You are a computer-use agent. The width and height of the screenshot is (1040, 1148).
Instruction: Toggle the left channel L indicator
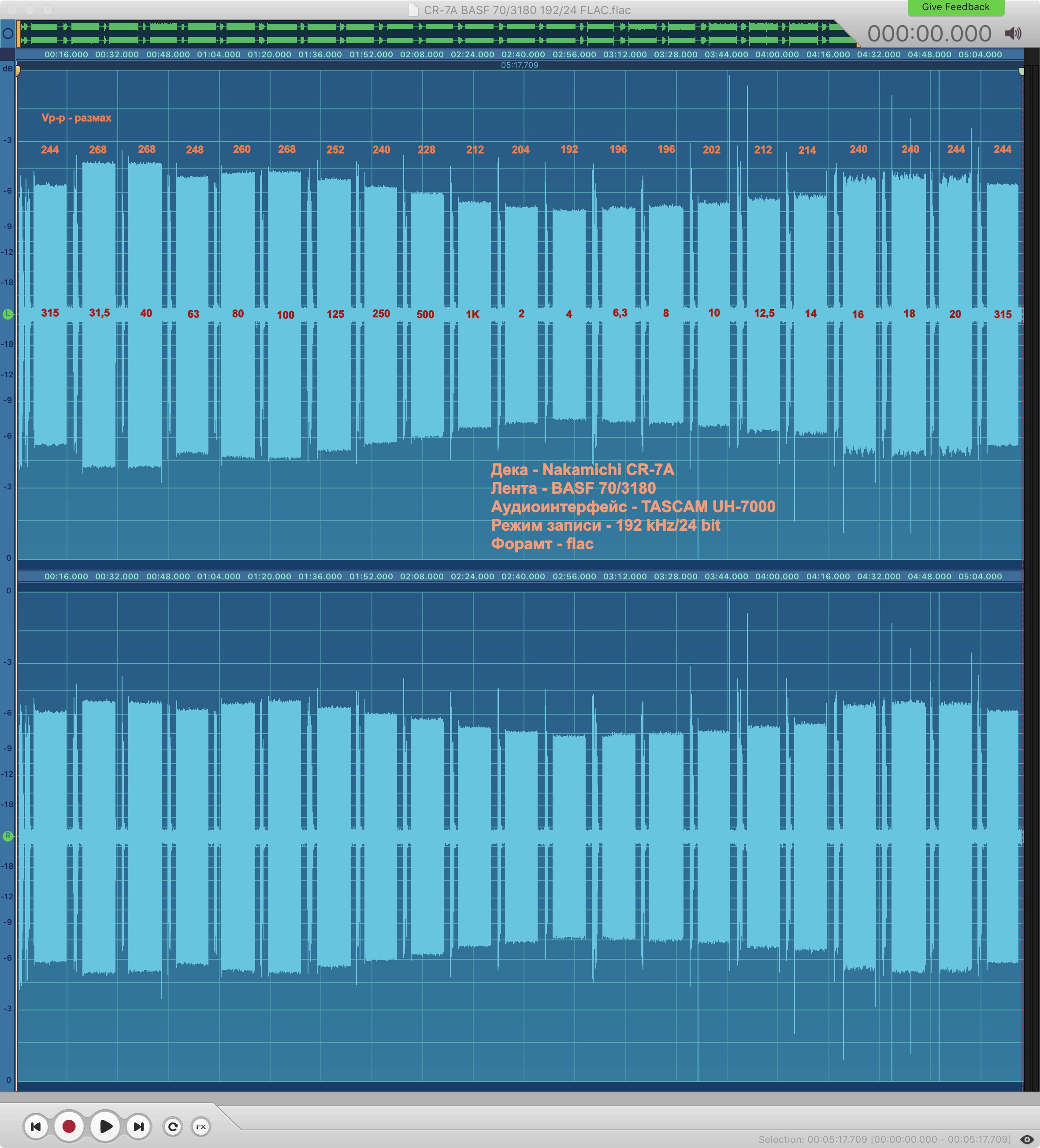[8, 314]
